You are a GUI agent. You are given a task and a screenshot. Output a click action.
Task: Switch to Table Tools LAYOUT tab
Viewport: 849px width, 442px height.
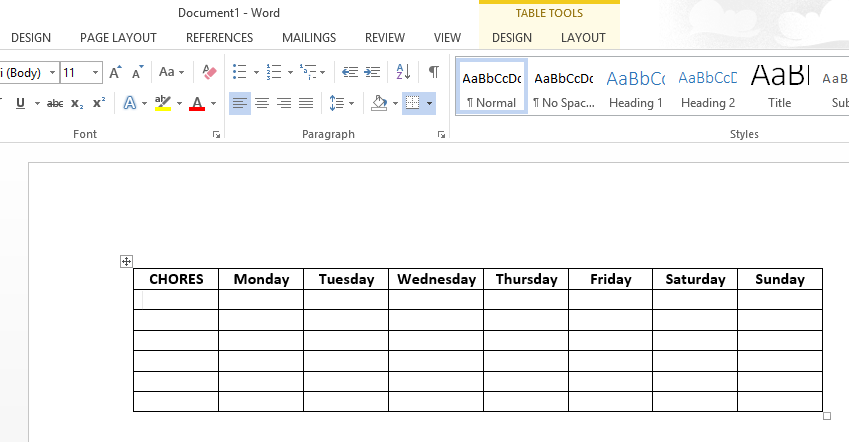(583, 38)
